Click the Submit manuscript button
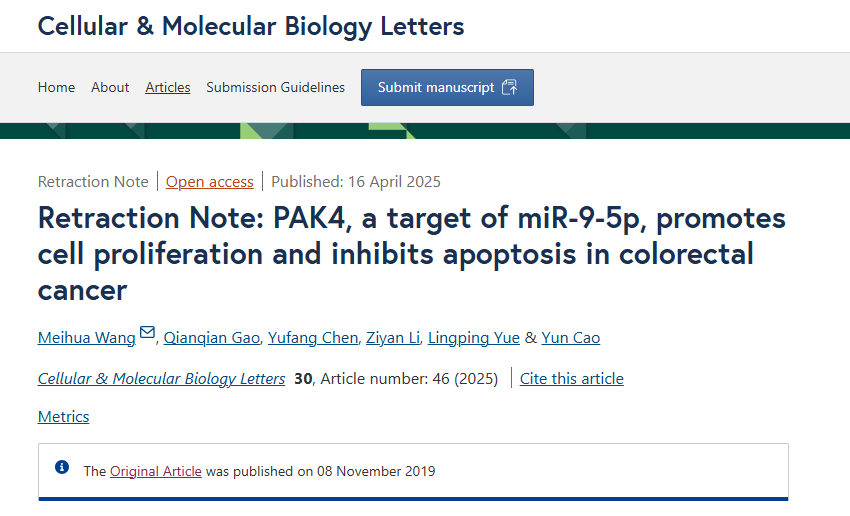This screenshot has width=850, height=516. [x=447, y=87]
